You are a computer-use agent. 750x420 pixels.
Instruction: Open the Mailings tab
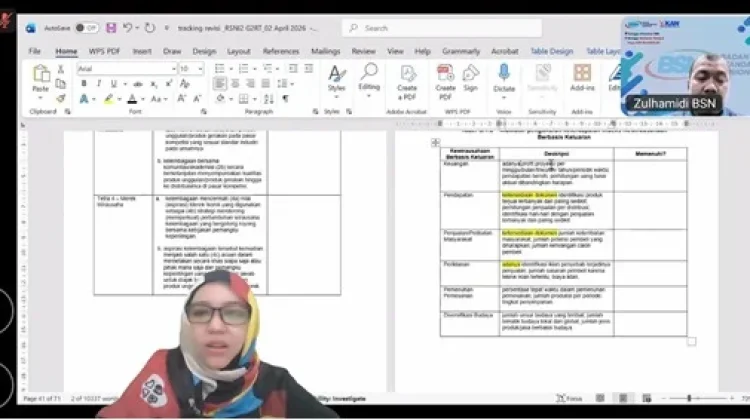(326, 51)
